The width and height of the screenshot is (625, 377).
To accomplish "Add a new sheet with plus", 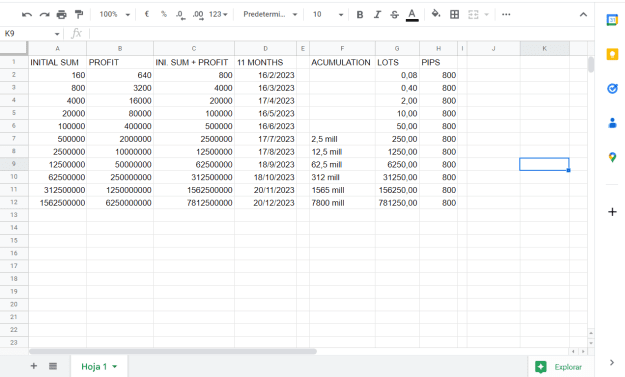I will 34,366.
